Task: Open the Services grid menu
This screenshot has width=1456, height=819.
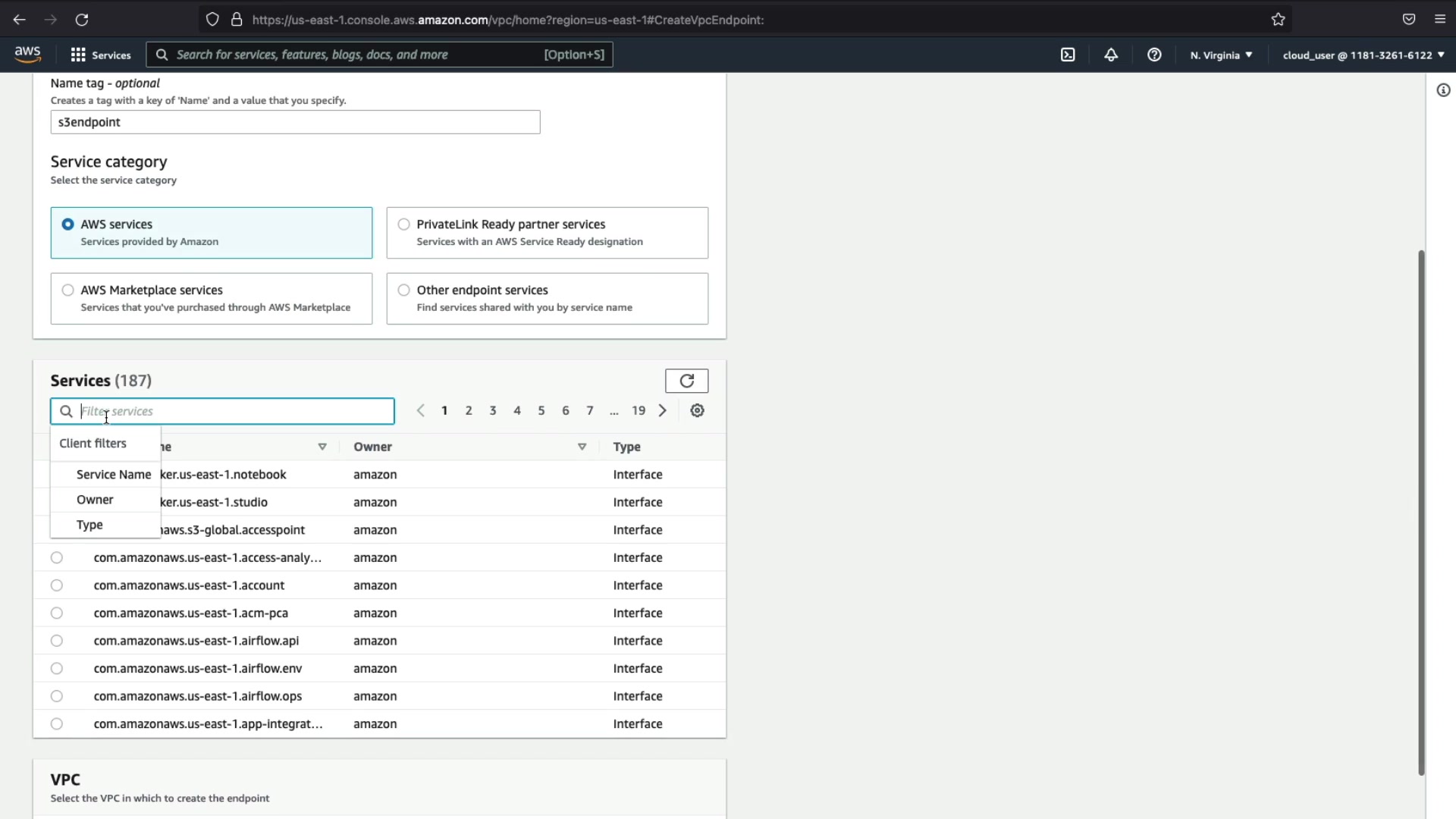Action: [100, 55]
